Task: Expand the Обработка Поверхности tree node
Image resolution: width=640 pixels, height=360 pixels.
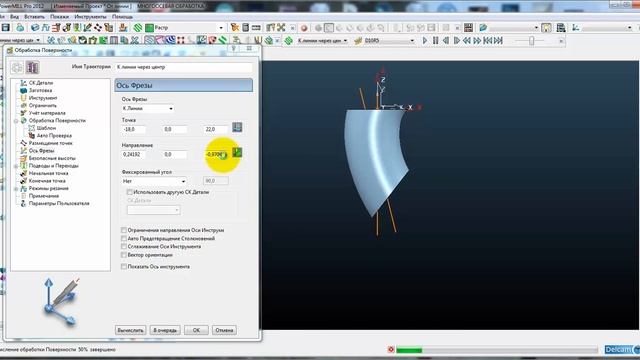Action: click(x=16, y=121)
